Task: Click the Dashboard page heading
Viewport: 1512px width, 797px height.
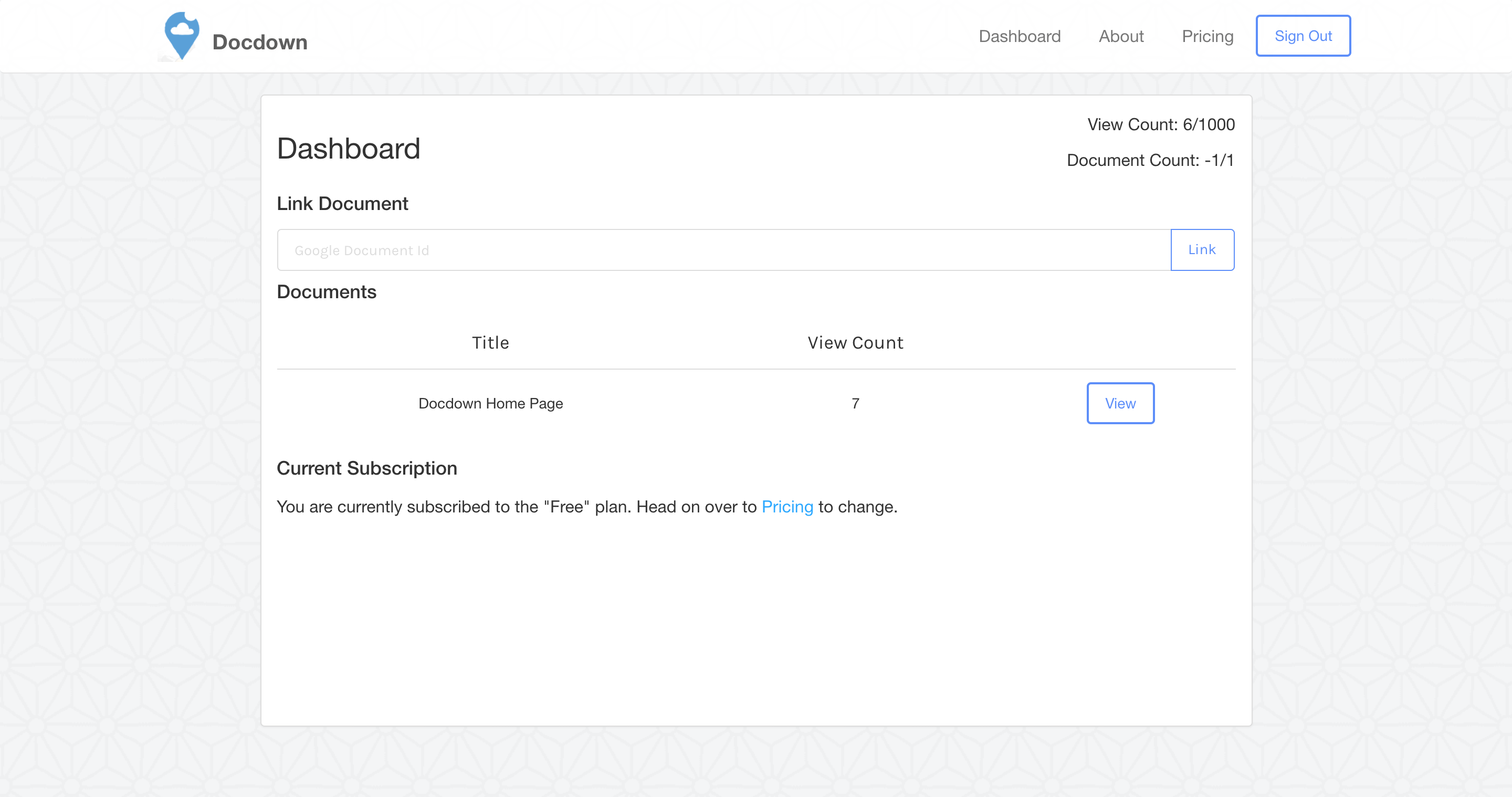Action: click(x=348, y=149)
